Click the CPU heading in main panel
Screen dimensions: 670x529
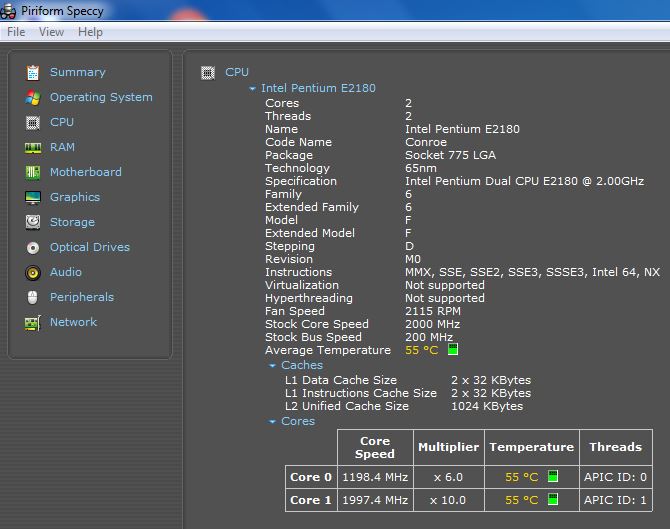[237, 72]
